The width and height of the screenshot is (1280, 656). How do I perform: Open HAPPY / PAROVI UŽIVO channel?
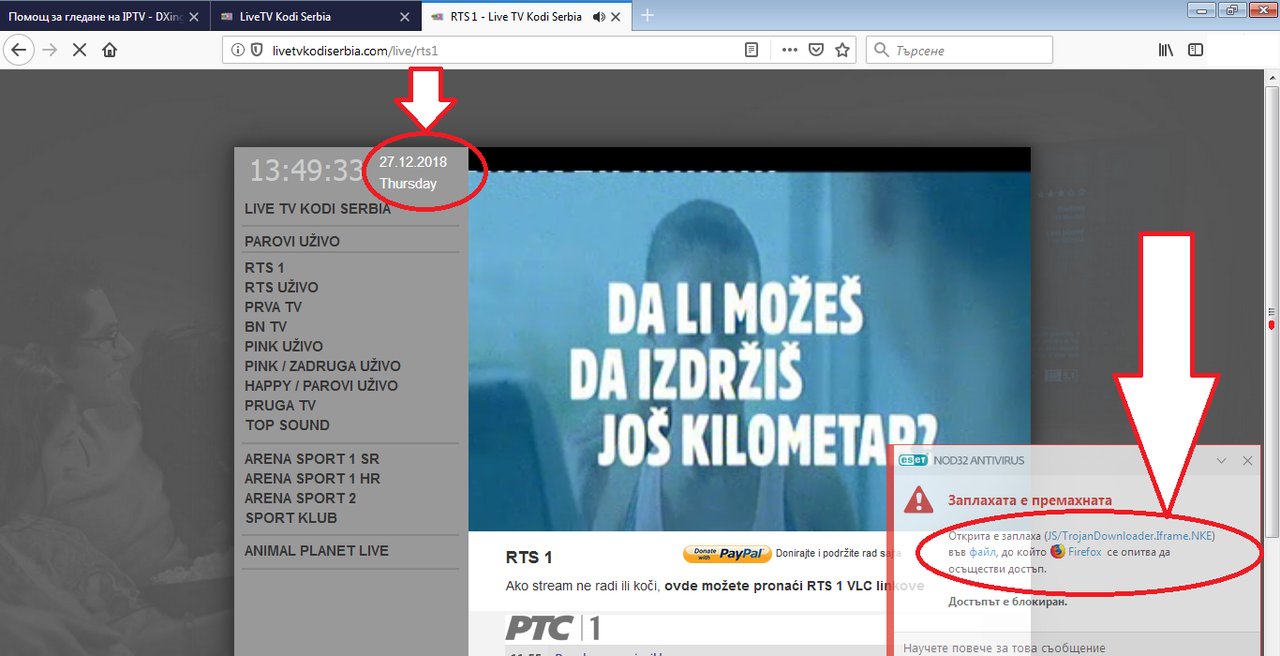tap(321, 386)
